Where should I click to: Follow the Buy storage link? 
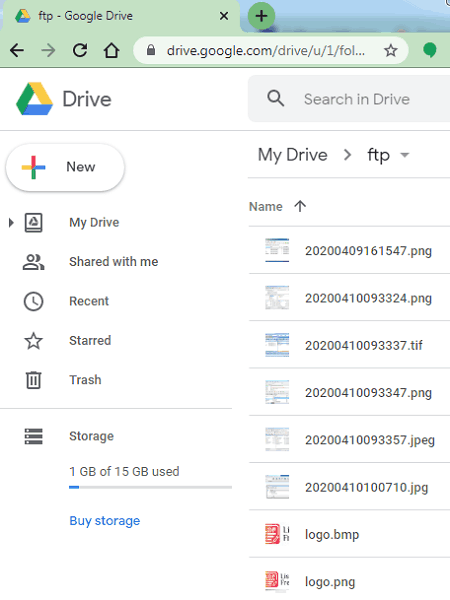pos(104,521)
